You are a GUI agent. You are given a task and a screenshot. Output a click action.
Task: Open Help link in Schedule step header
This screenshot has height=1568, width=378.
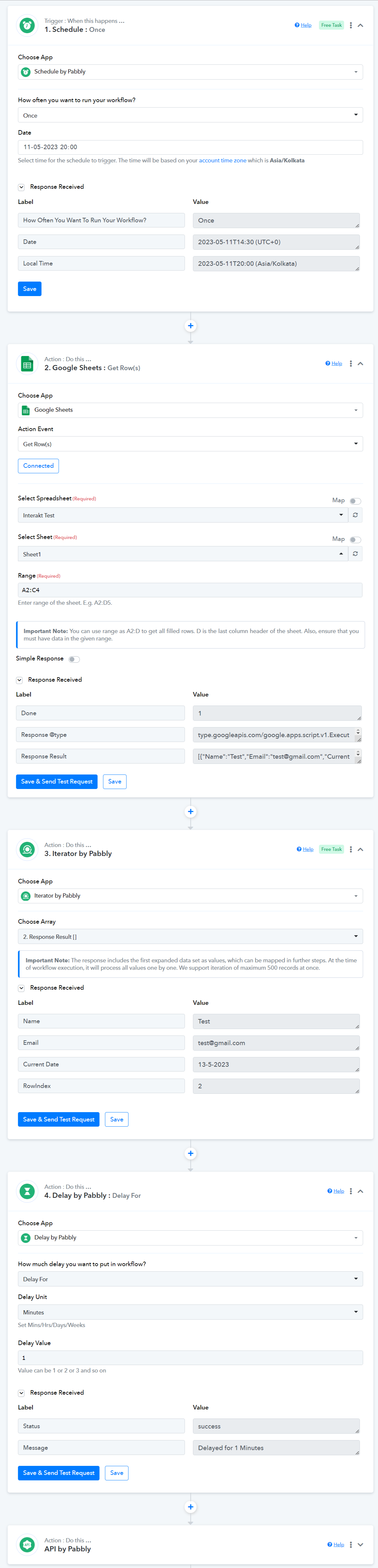303,25
